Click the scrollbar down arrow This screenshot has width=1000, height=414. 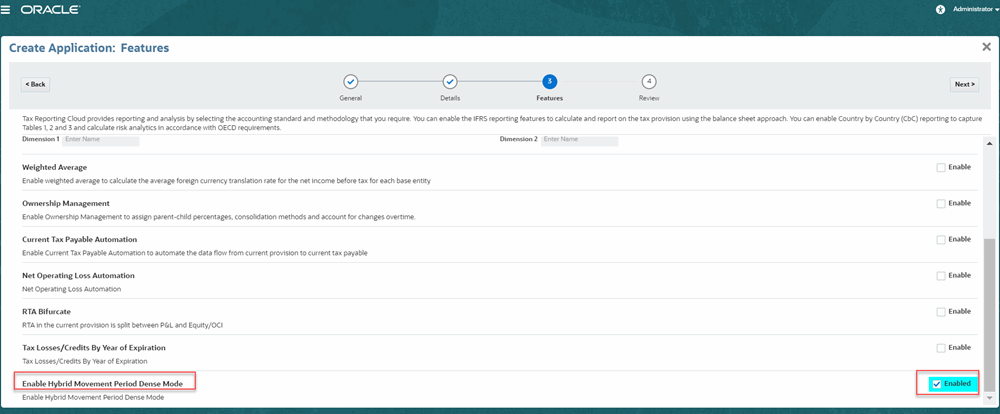990,397
